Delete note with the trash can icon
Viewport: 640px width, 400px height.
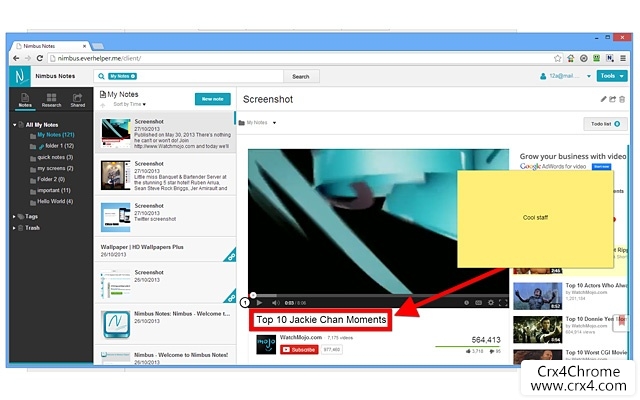622,99
